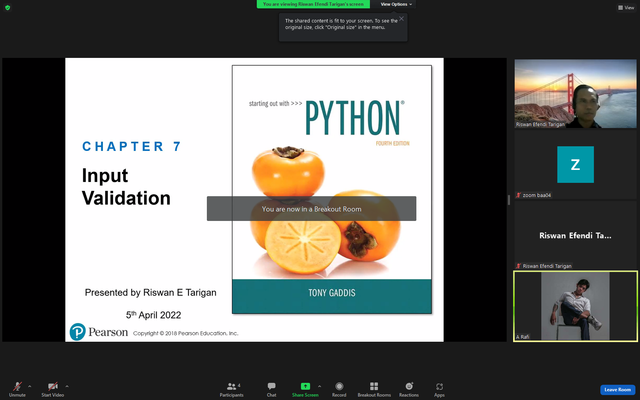Open audio options arrow next to Unmute
Viewport: 640px width, 400px height.
(x=29, y=386)
